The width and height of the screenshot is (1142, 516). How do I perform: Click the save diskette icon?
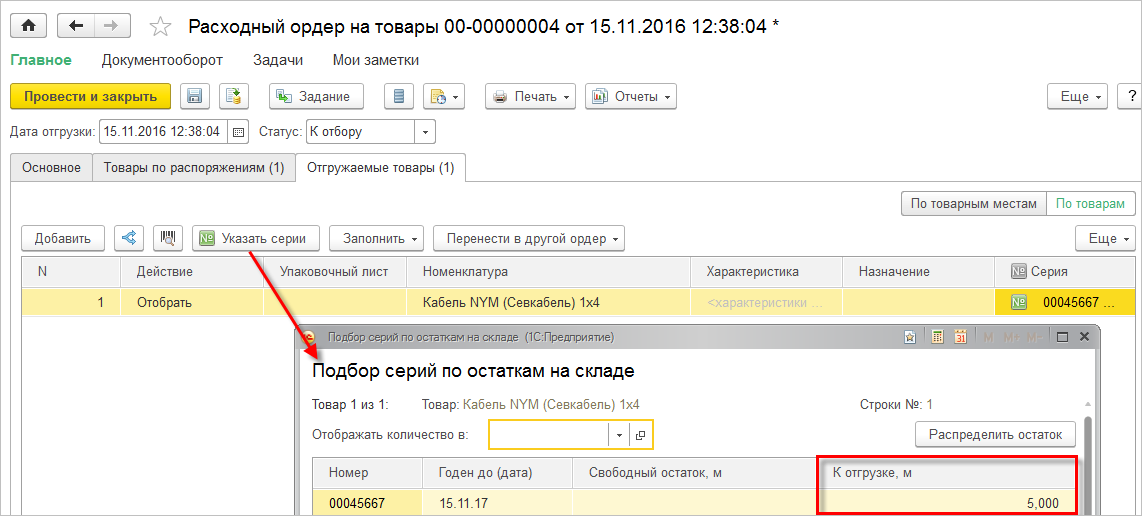[x=195, y=96]
